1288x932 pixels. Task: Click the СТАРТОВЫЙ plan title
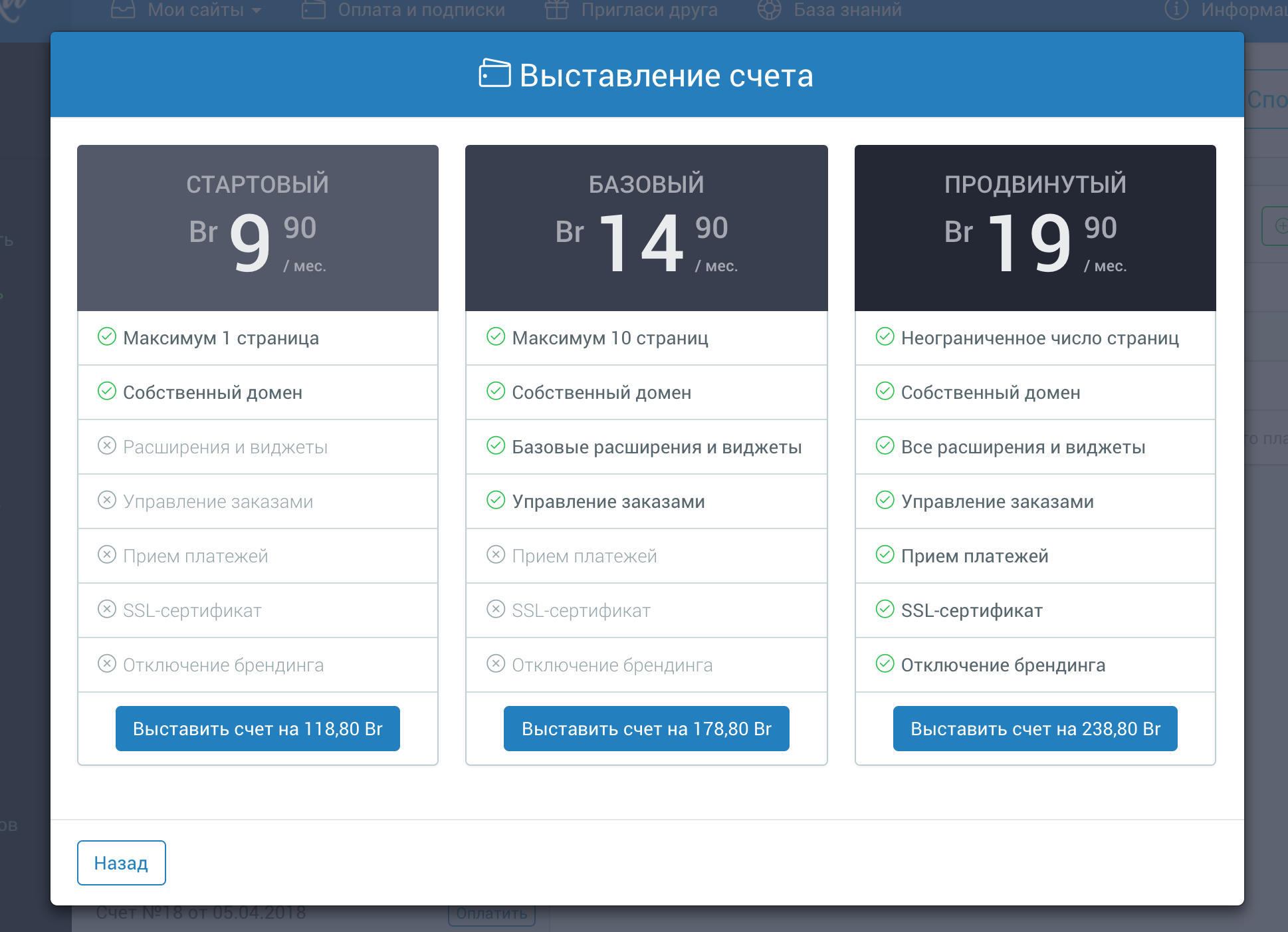(258, 184)
